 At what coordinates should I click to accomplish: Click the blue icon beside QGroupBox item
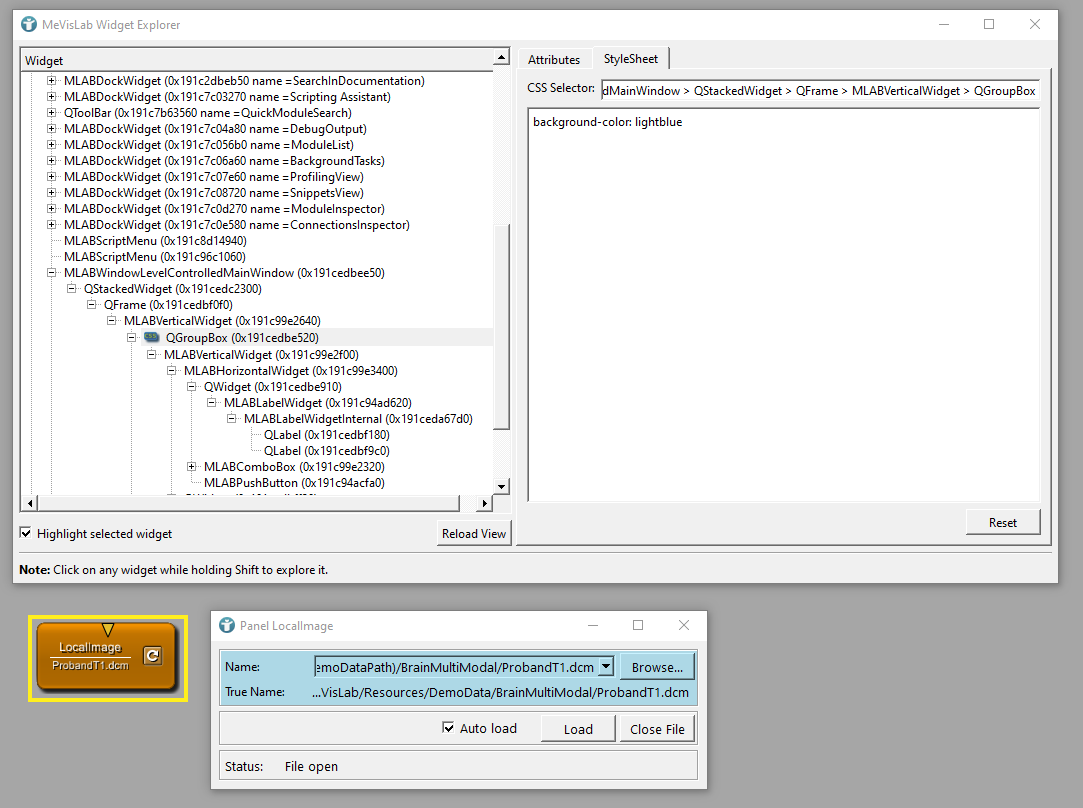click(x=151, y=338)
